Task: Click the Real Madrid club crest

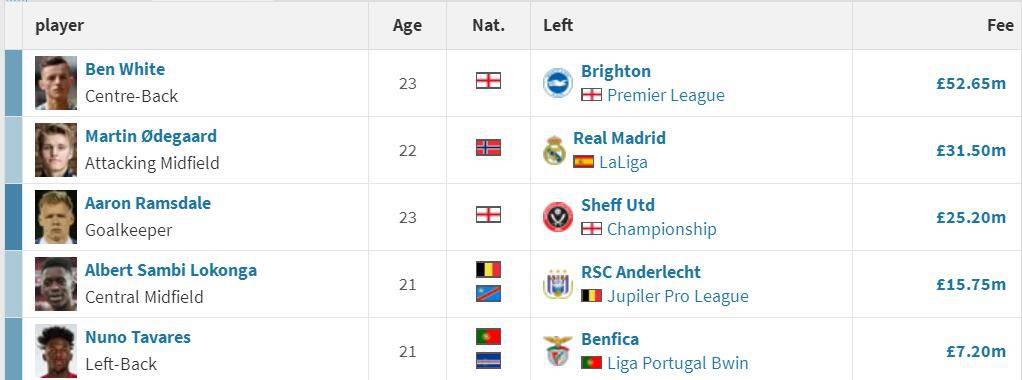Action: point(554,151)
